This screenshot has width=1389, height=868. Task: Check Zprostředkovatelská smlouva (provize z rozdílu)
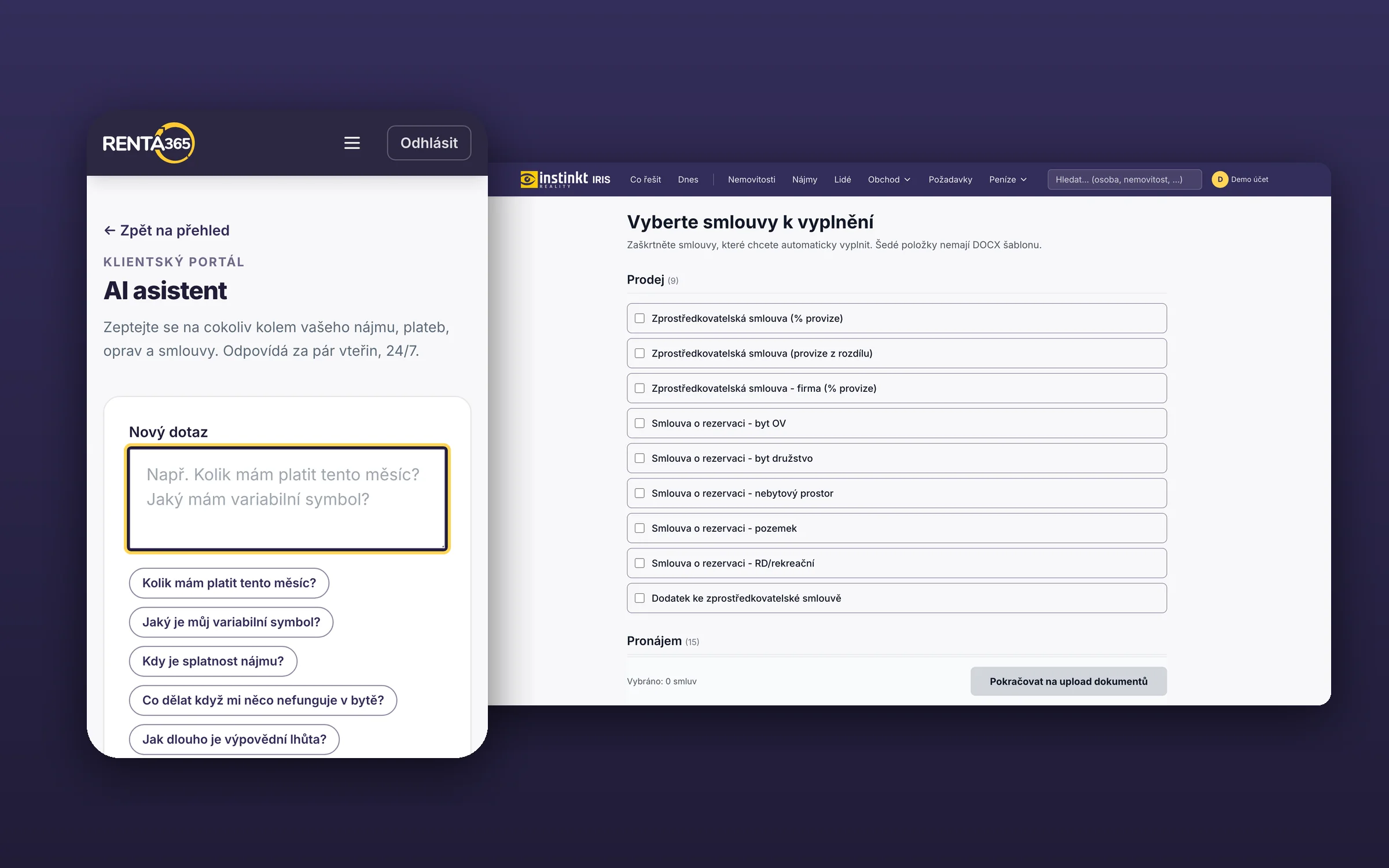click(x=640, y=353)
